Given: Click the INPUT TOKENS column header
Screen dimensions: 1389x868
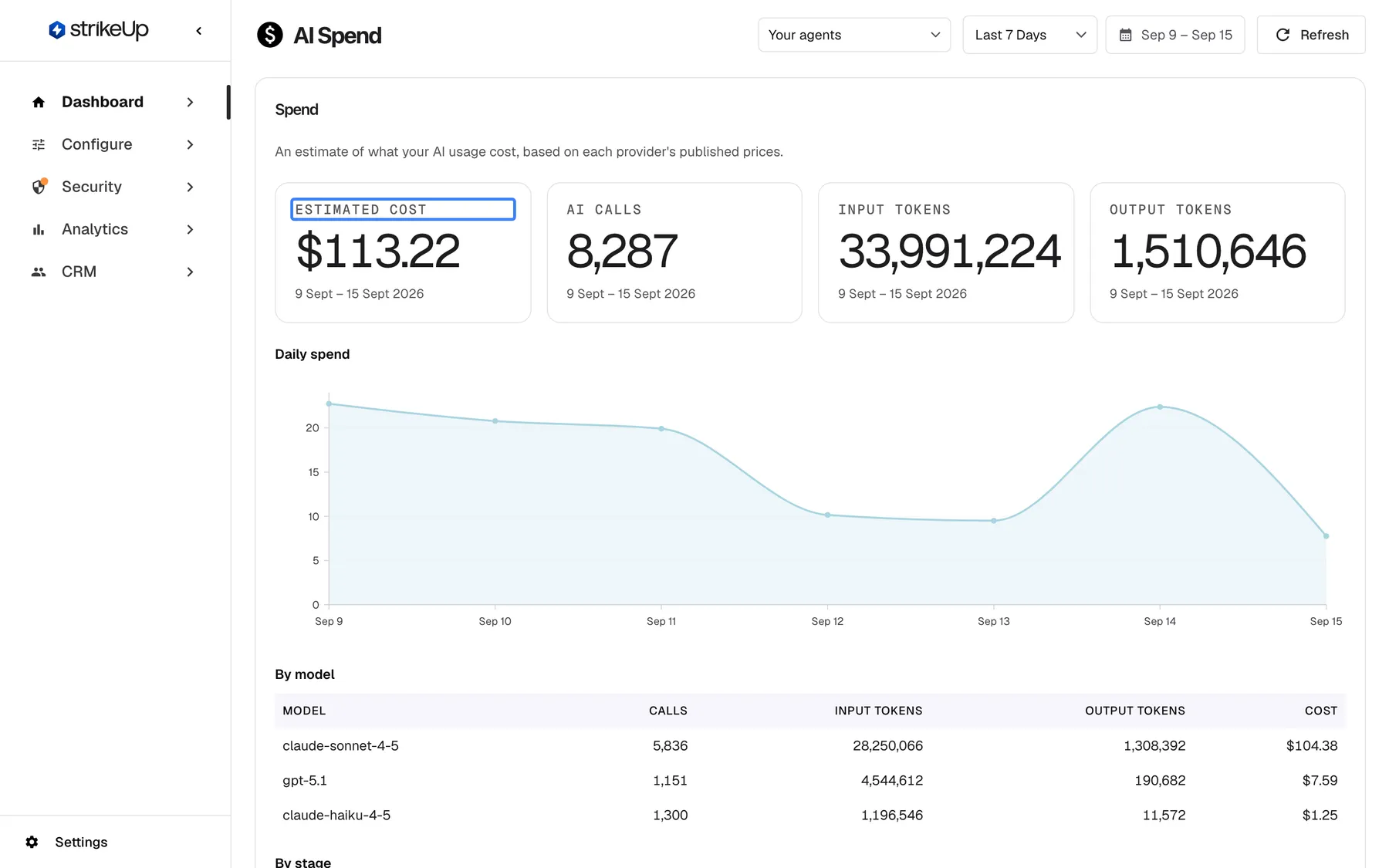Looking at the screenshot, I should [x=878, y=711].
